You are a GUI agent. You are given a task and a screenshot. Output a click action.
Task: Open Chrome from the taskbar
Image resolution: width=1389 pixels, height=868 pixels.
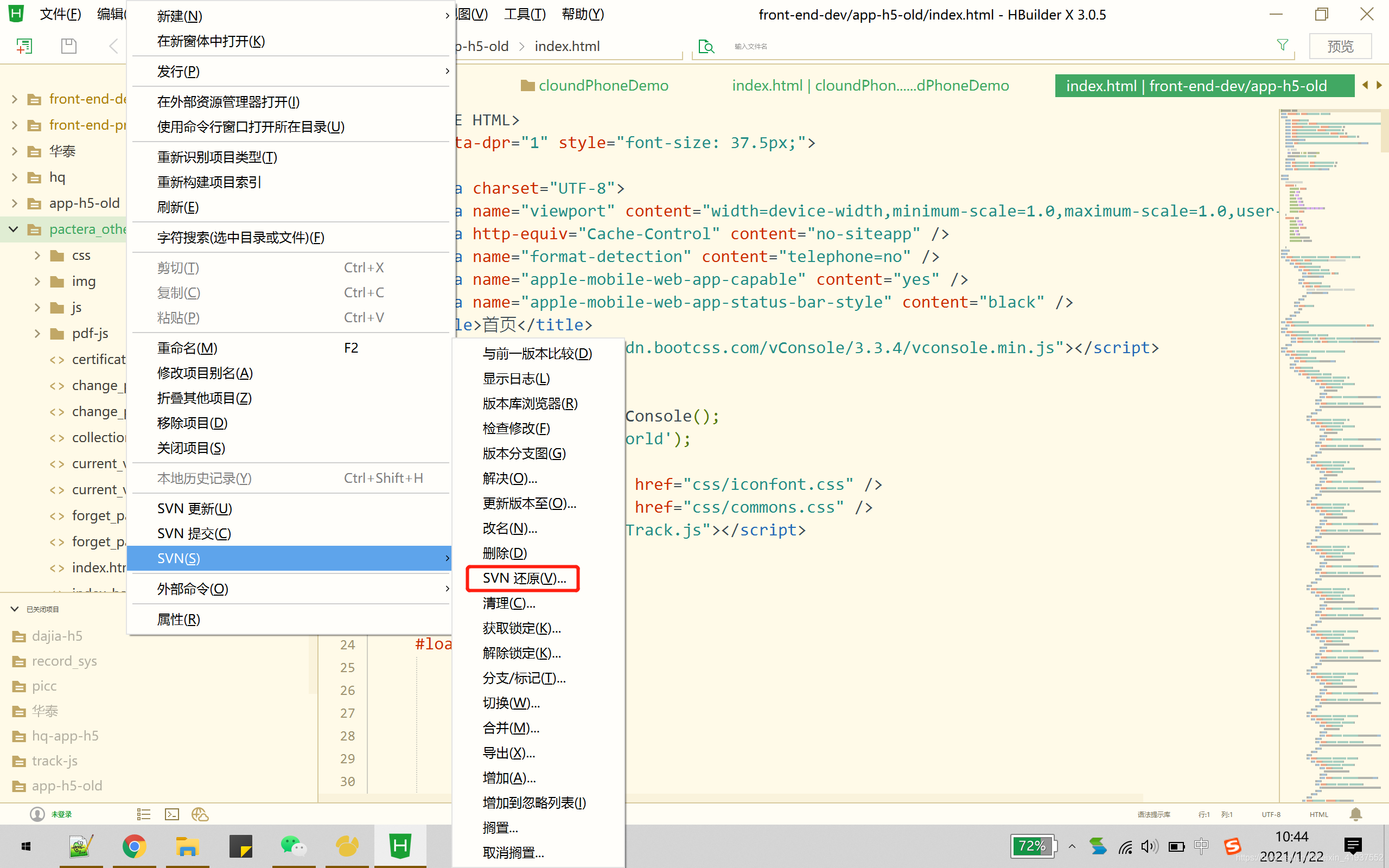click(135, 846)
